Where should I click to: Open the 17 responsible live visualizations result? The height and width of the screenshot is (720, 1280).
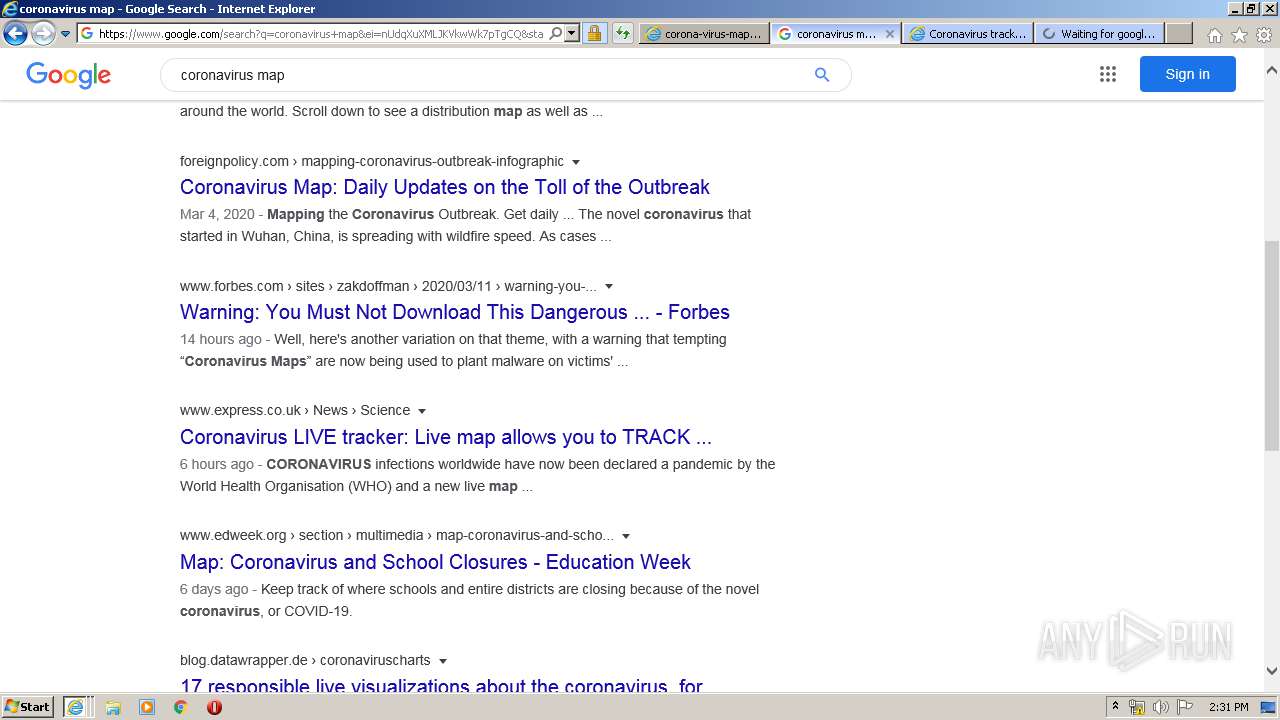pyautogui.click(x=441, y=687)
